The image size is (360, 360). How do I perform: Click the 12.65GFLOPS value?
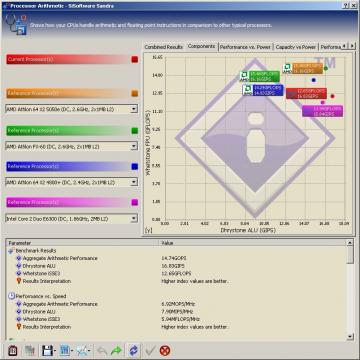click(x=176, y=273)
